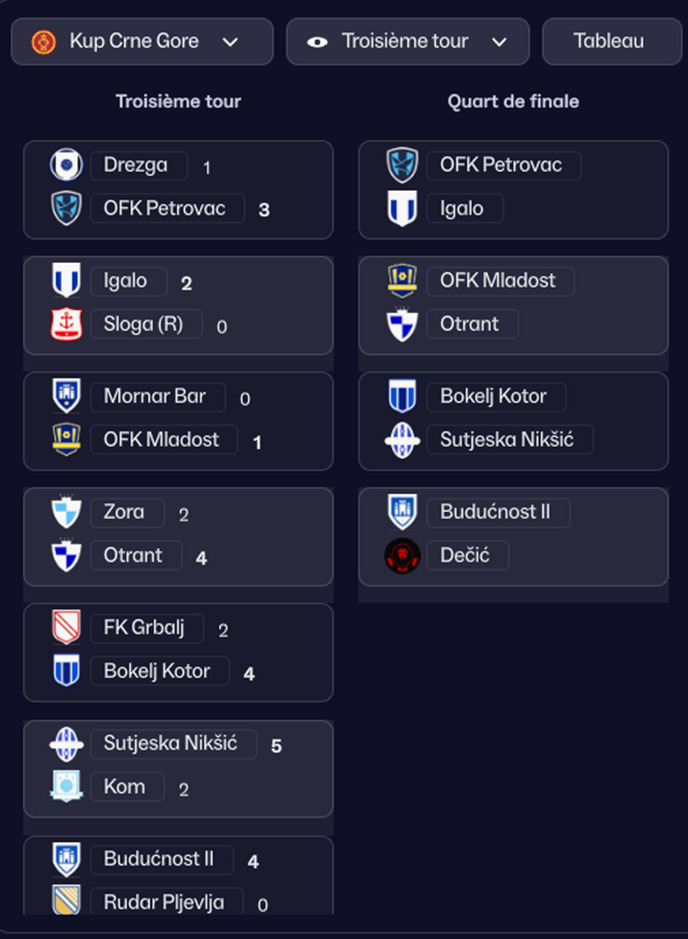
Task: Click the FK Grbalj team badge
Action: [x=66, y=629]
